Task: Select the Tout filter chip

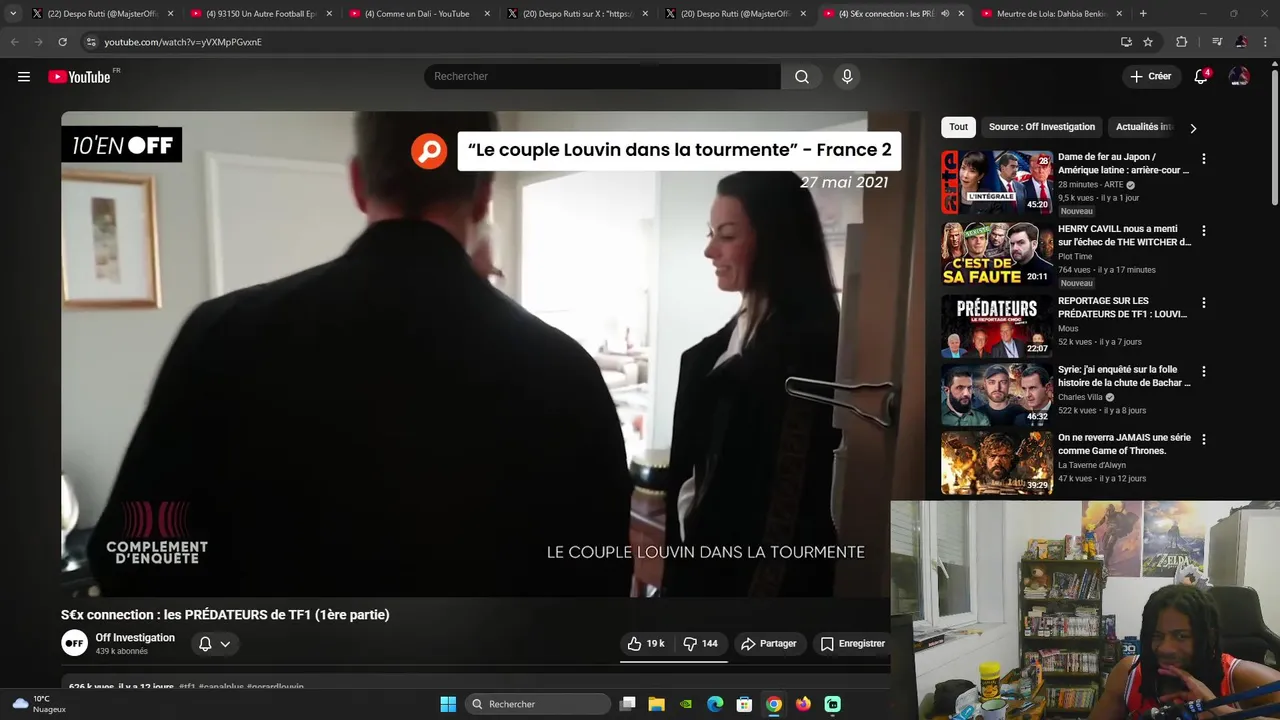Action: [x=958, y=127]
